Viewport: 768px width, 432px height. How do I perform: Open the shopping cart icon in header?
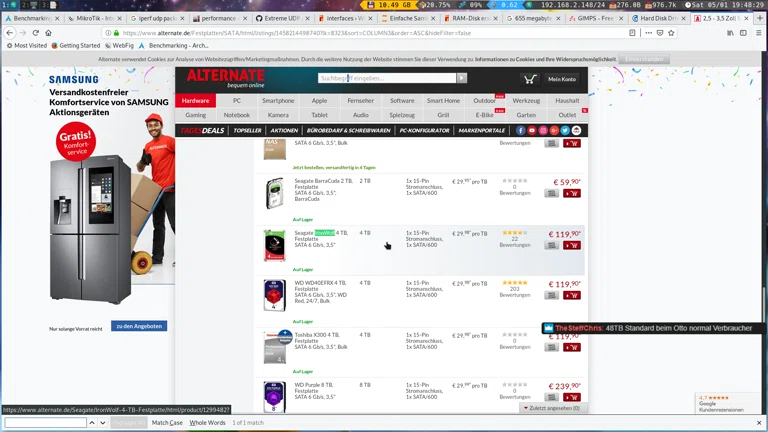pos(530,79)
